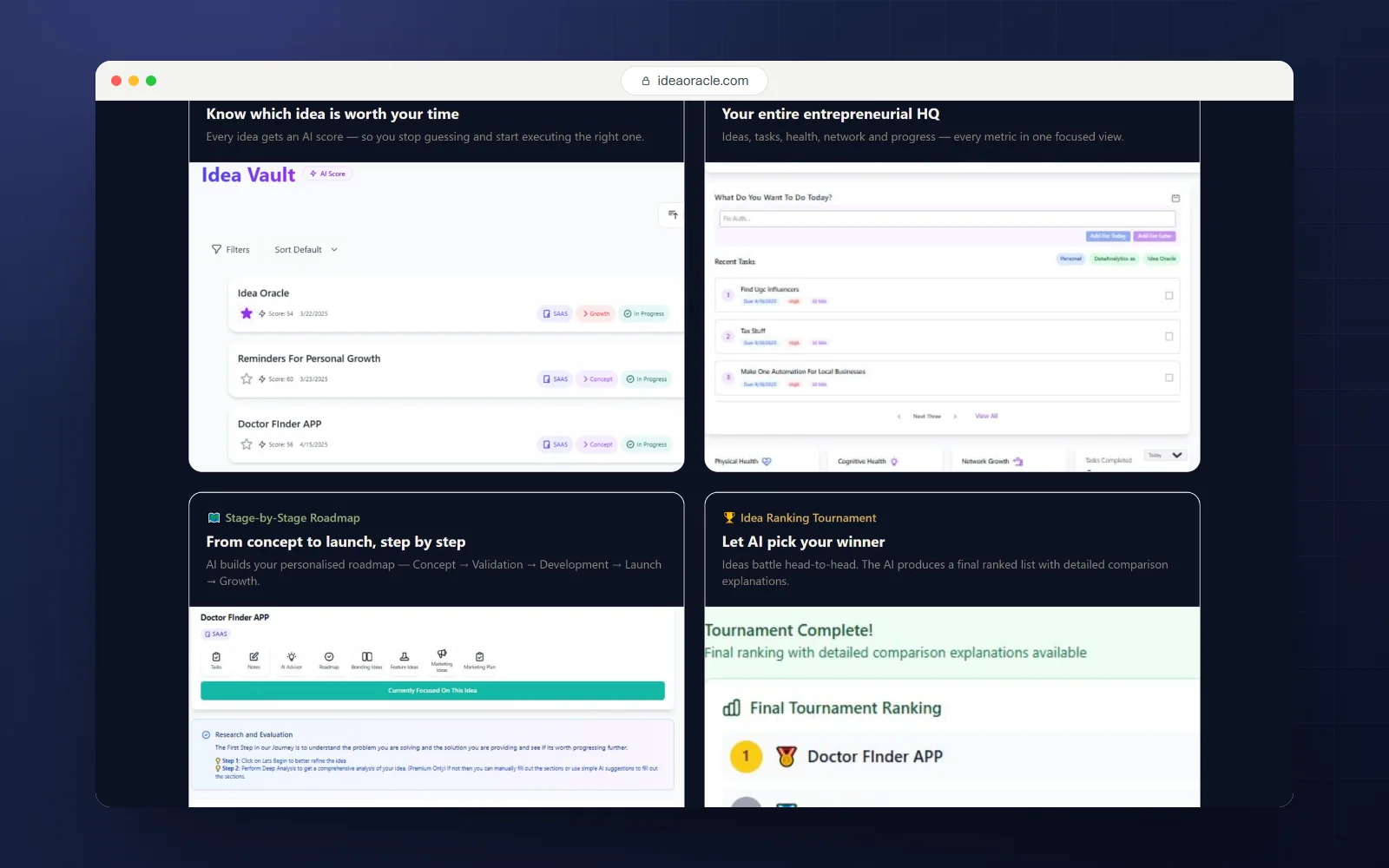Check off the Tax Stuff task

1168,336
